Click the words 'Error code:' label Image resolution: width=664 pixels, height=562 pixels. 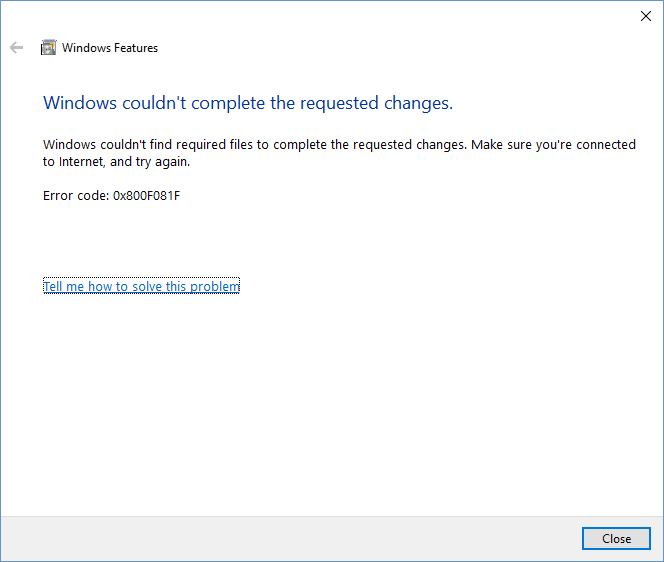point(76,196)
